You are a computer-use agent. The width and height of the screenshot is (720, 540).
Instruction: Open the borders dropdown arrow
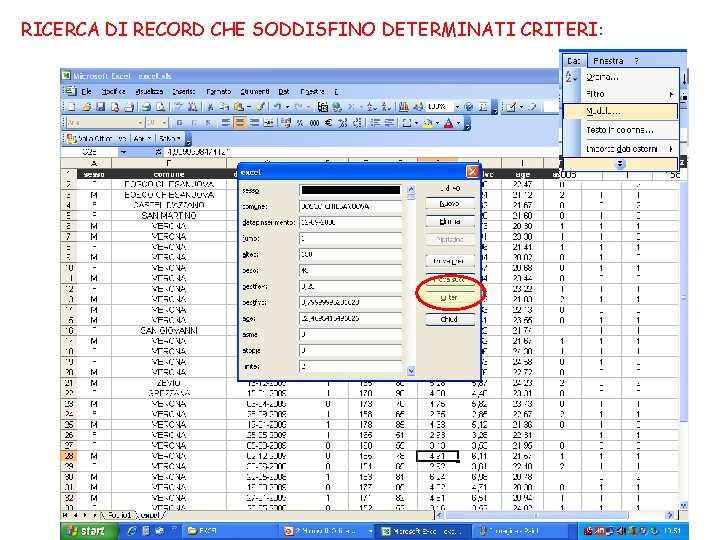pyautogui.click(x=416, y=123)
